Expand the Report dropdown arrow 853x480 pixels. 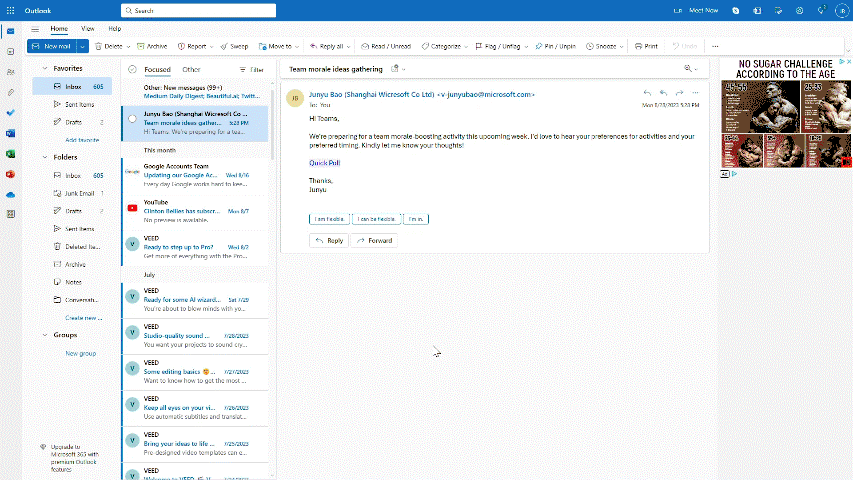(212, 47)
